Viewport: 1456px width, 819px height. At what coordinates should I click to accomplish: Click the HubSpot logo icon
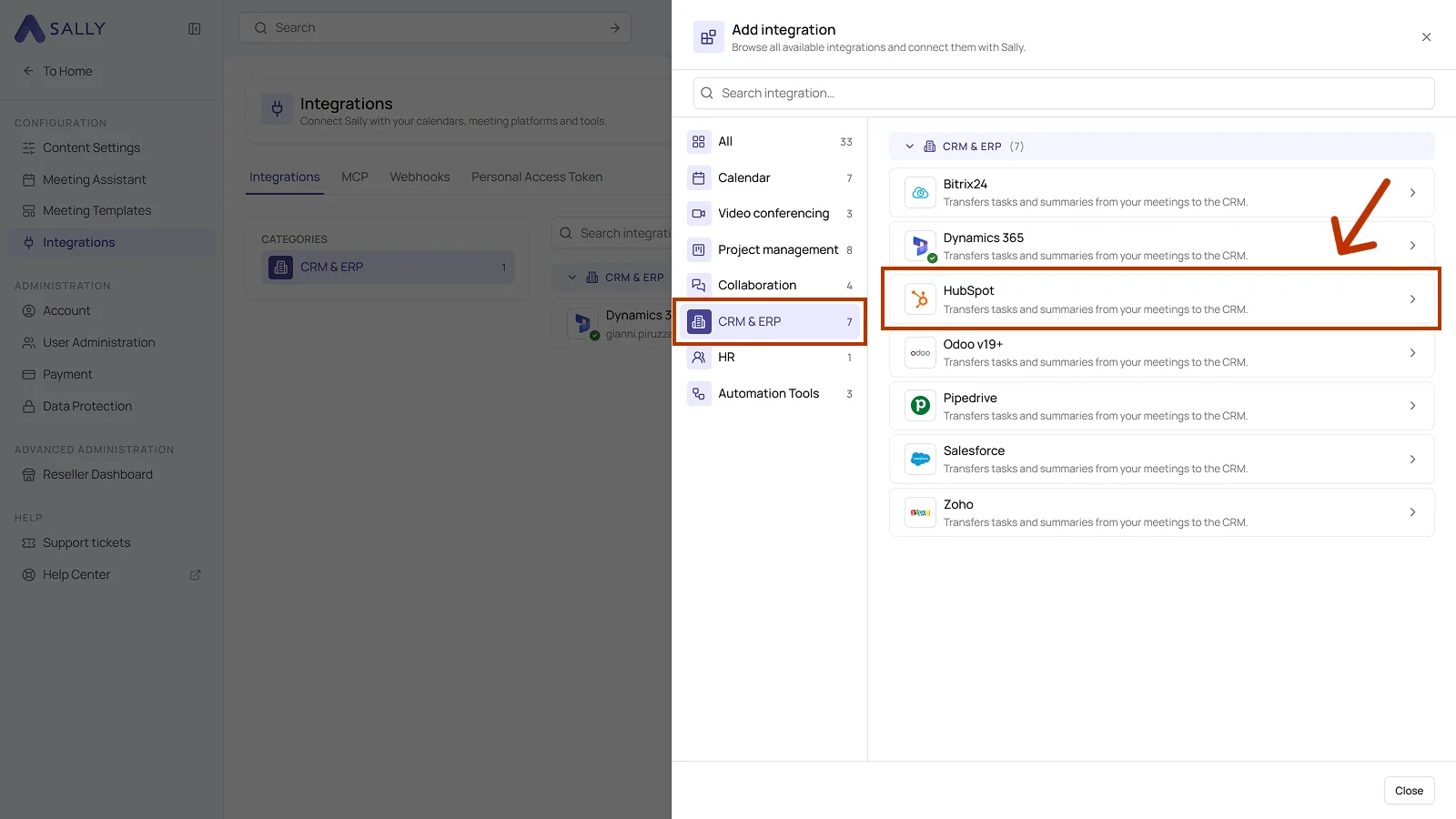920,299
